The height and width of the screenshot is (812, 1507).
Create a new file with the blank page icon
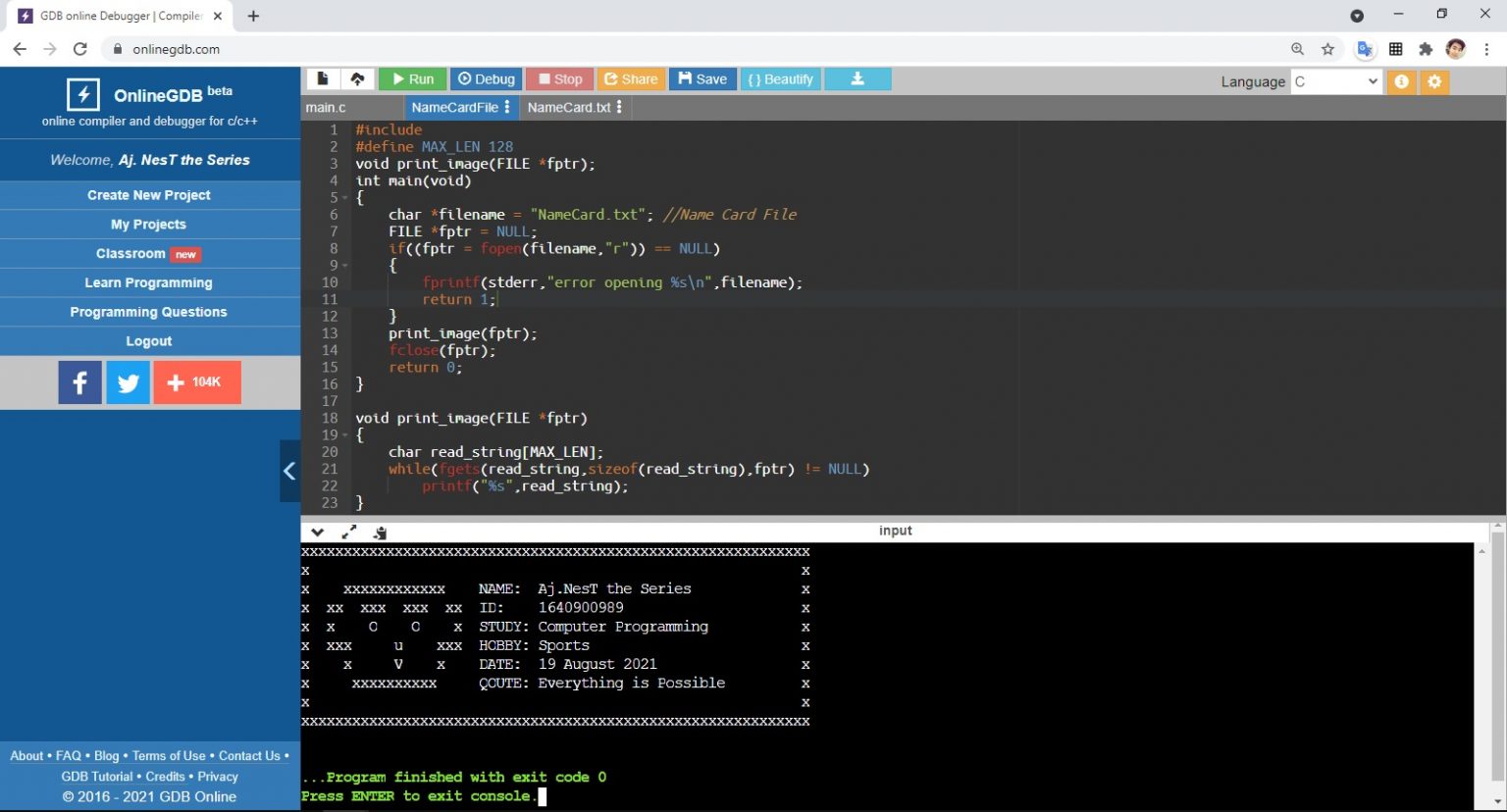(x=322, y=79)
